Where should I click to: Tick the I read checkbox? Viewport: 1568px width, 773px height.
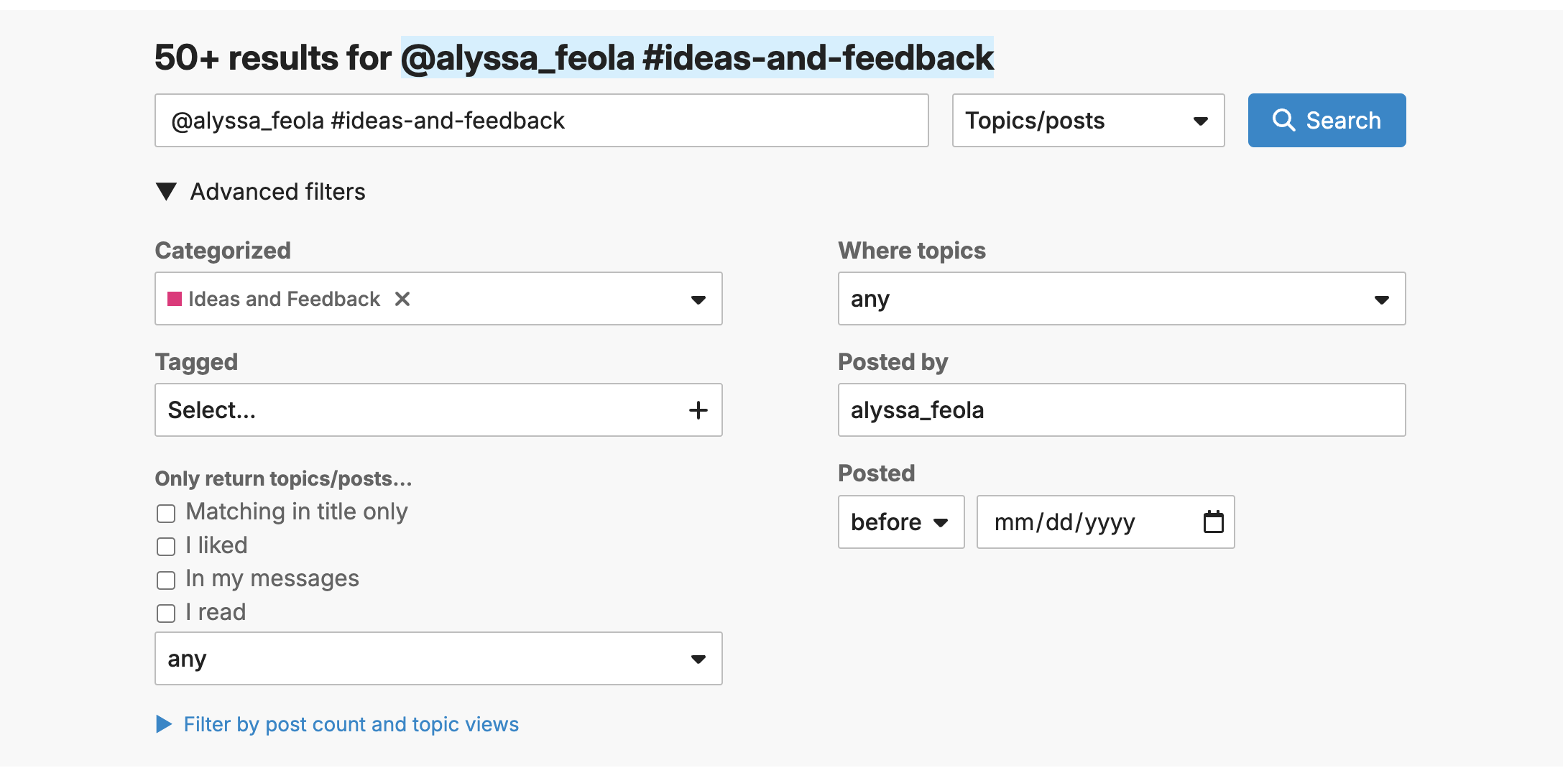click(166, 614)
